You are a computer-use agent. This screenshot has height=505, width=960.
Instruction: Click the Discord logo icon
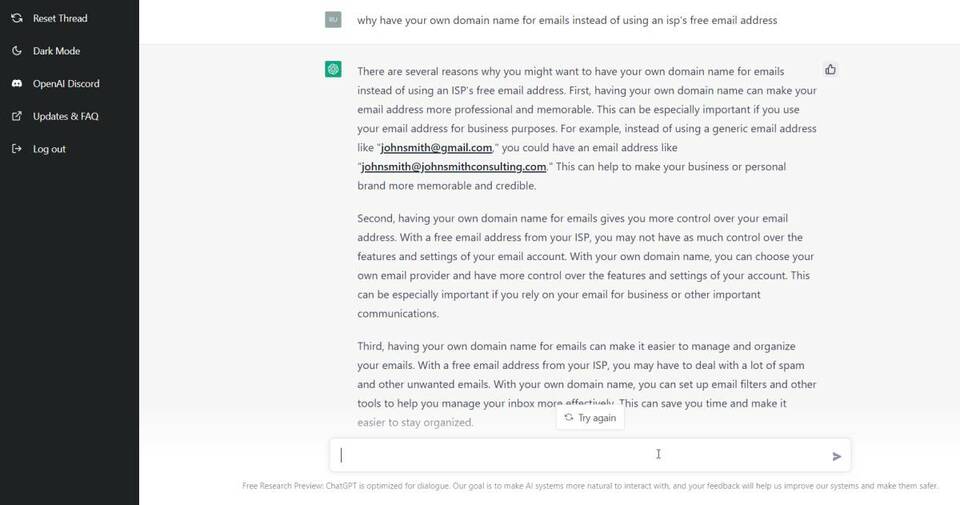coord(17,84)
